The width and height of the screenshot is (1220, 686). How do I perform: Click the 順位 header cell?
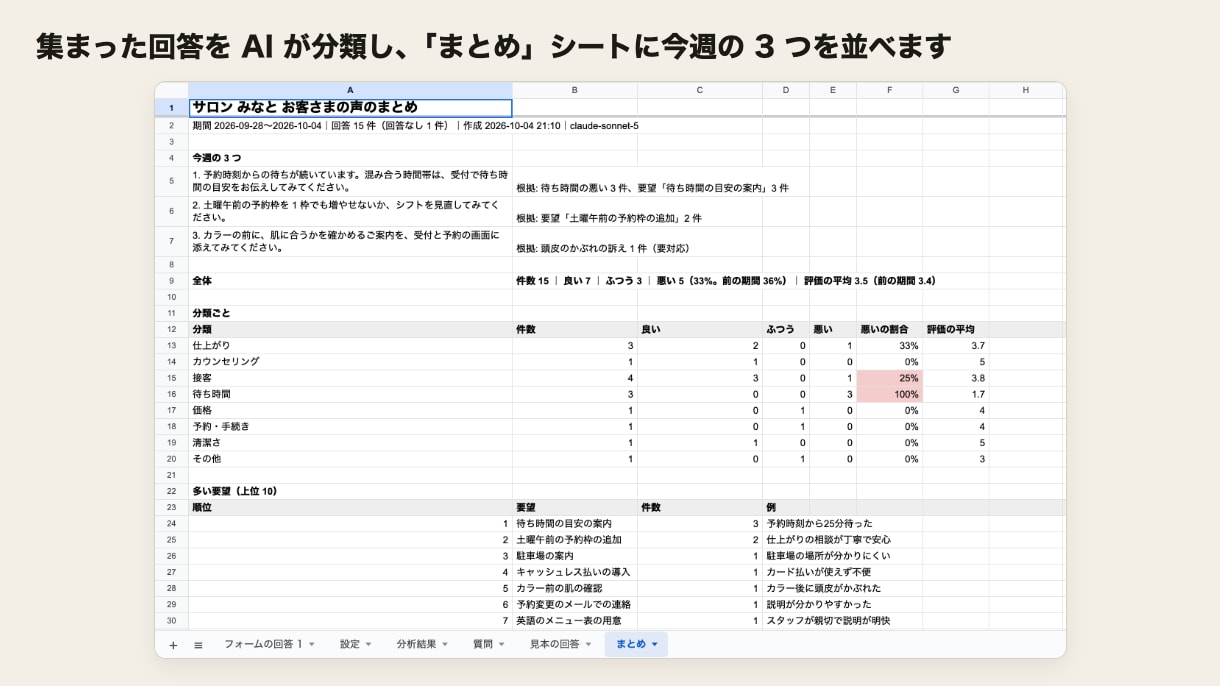[x=350, y=507]
